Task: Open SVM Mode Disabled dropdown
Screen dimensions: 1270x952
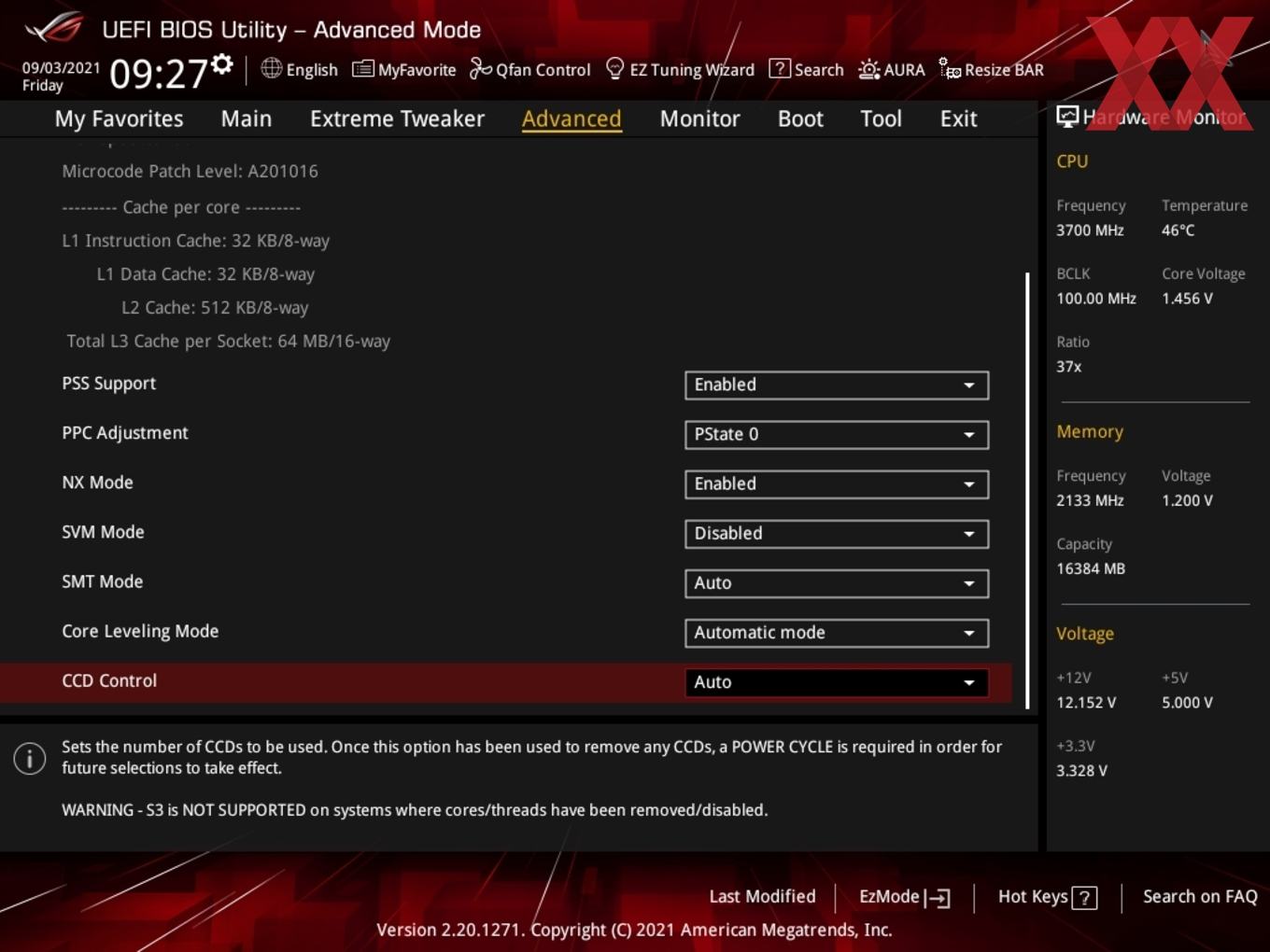Action: coord(837,533)
